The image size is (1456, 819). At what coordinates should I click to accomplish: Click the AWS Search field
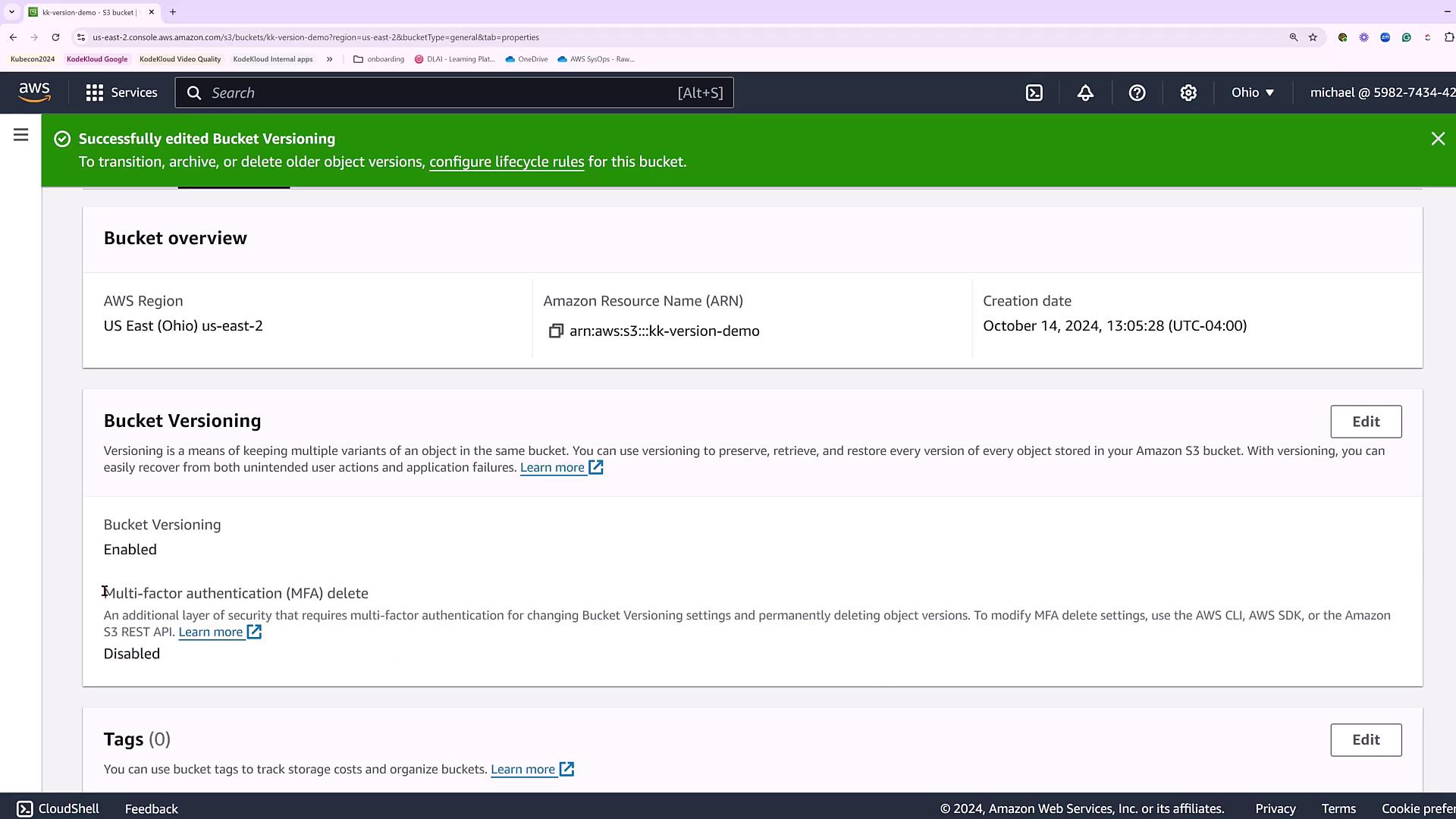pyautogui.click(x=440, y=93)
